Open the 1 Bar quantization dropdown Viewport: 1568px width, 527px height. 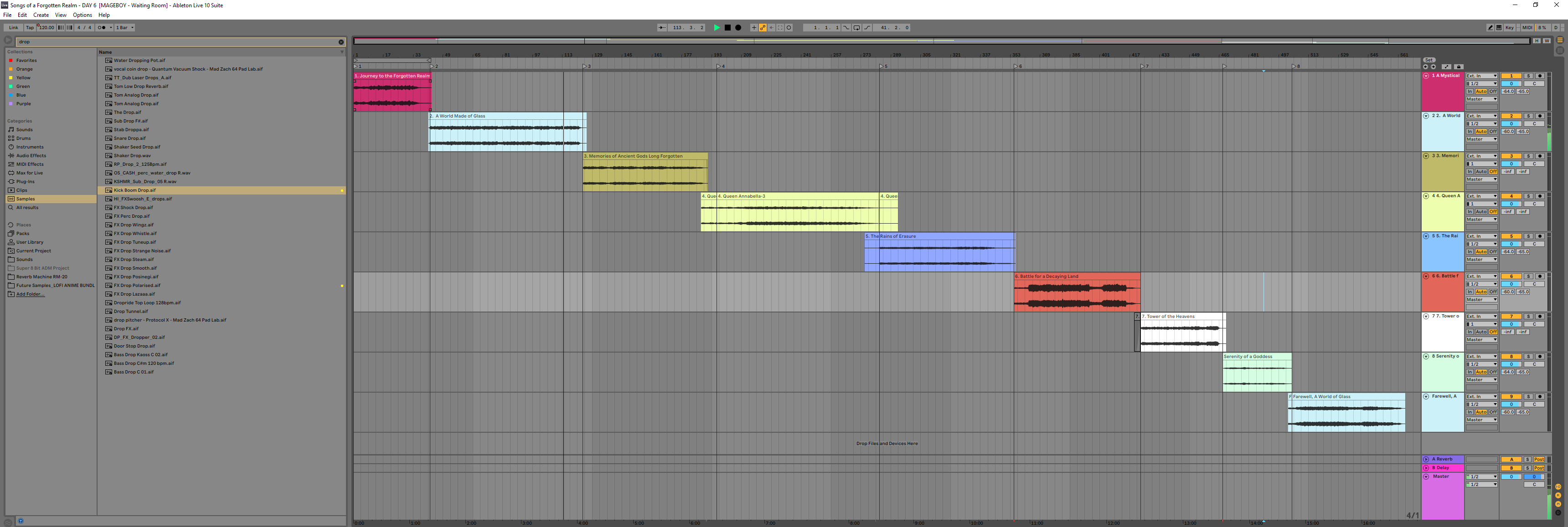(x=125, y=27)
